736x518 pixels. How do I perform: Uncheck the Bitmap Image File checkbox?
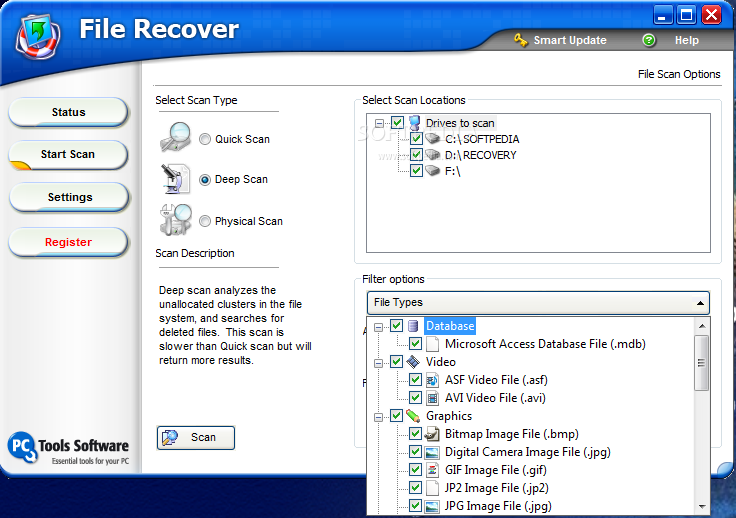click(x=415, y=434)
